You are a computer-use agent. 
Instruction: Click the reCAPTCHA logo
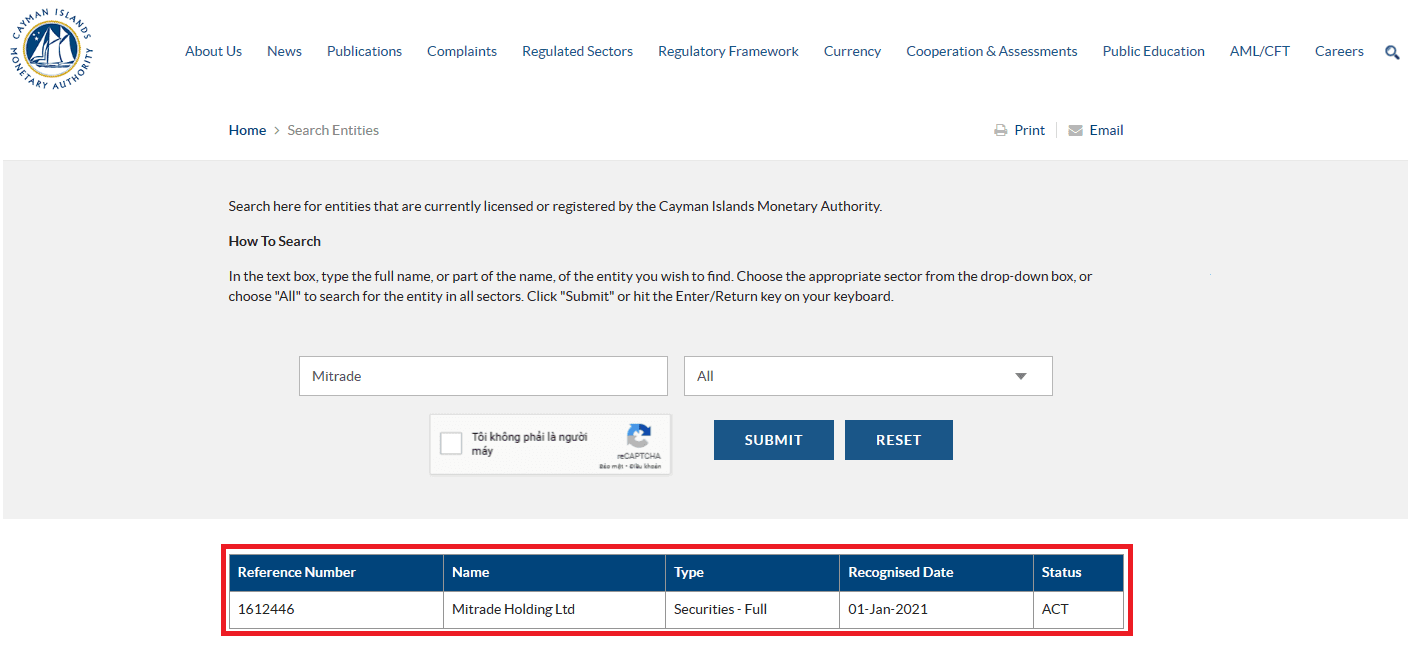pyautogui.click(x=639, y=437)
